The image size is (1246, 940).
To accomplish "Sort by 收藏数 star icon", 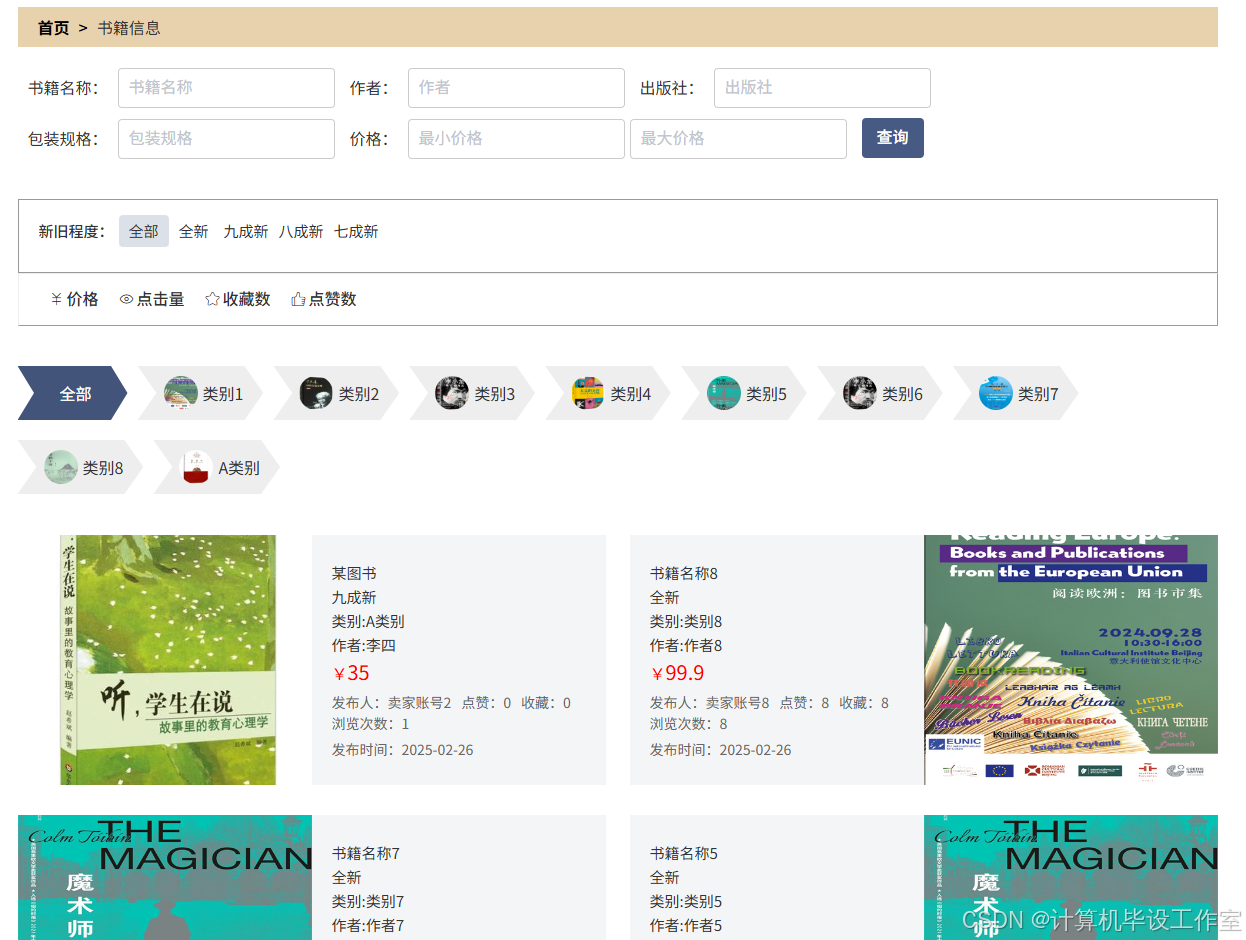I will click(212, 299).
